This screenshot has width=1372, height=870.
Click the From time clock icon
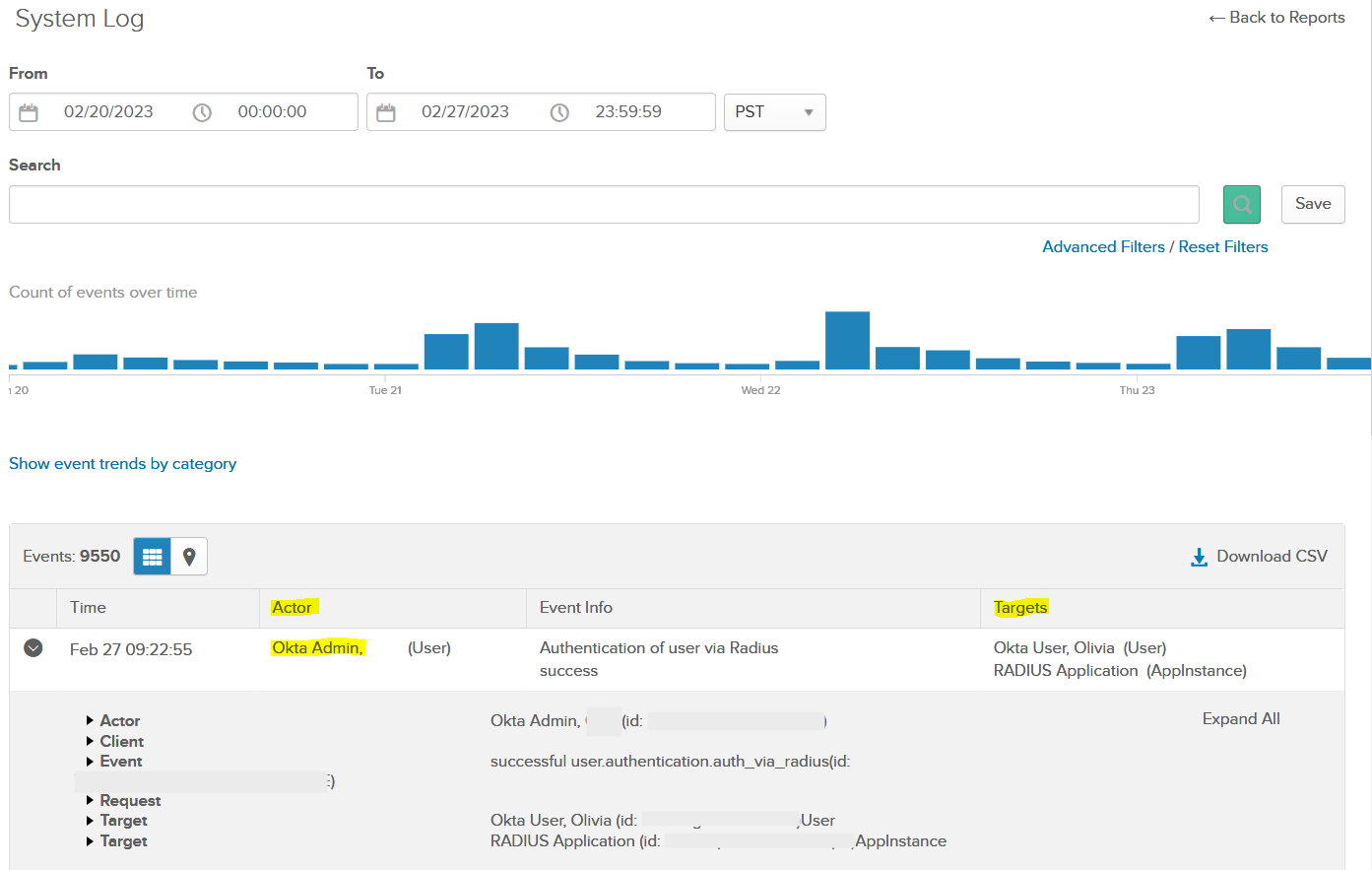pyautogui.click(x=202, y=112)
